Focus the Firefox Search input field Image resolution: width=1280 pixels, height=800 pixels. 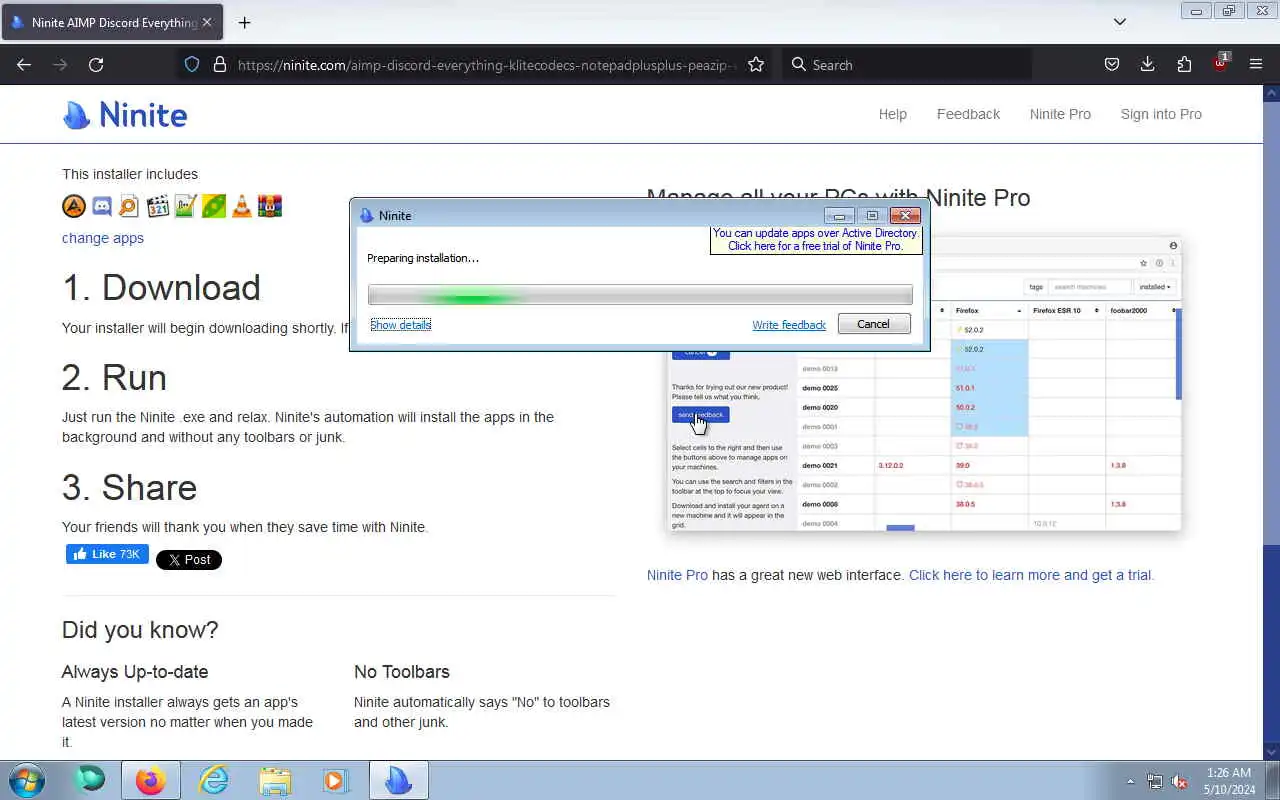(x=906, y=64)
